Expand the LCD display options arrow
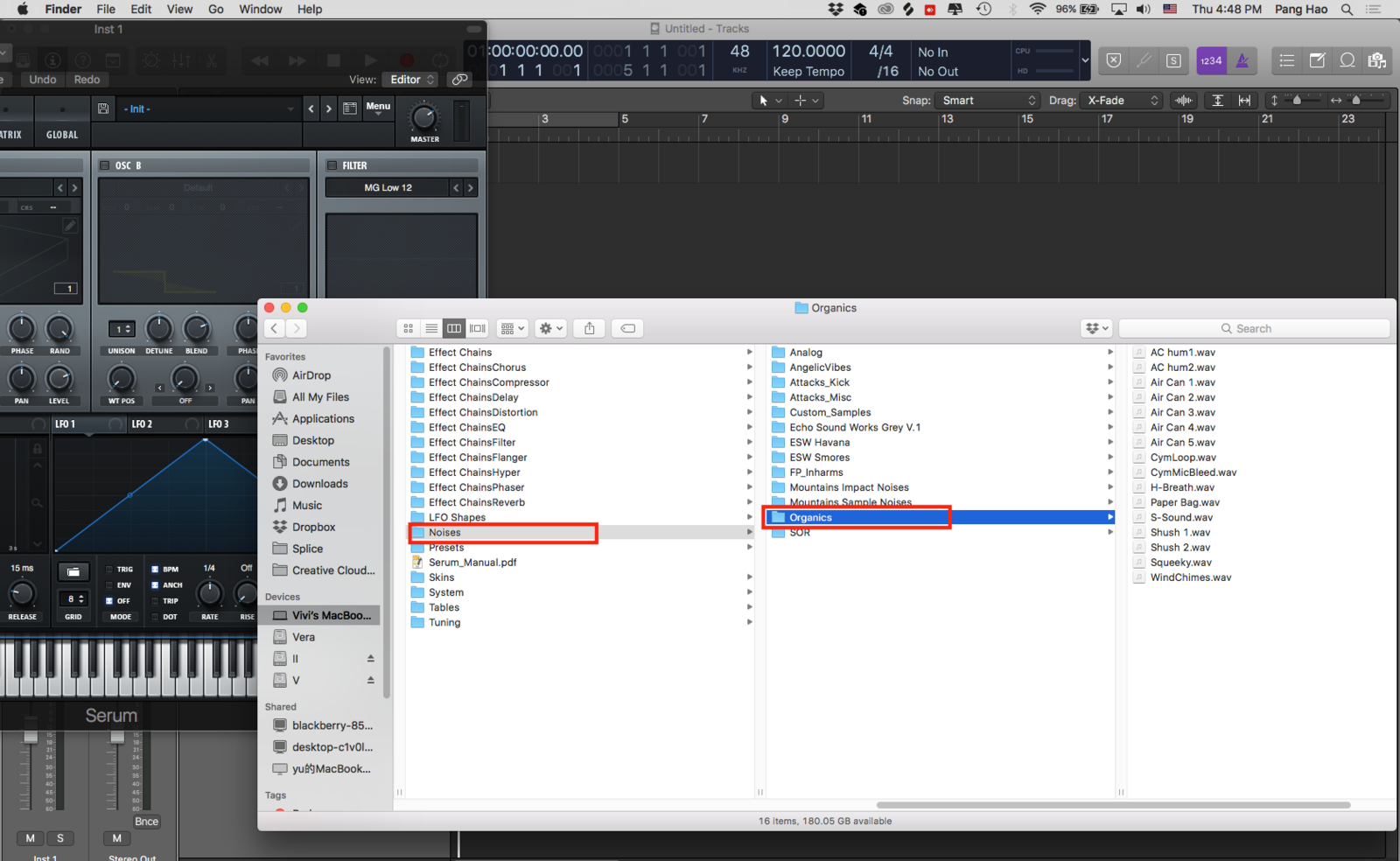Image resolution: width=1400 pixels, height=861 pixels. [x=1085, y=60]
